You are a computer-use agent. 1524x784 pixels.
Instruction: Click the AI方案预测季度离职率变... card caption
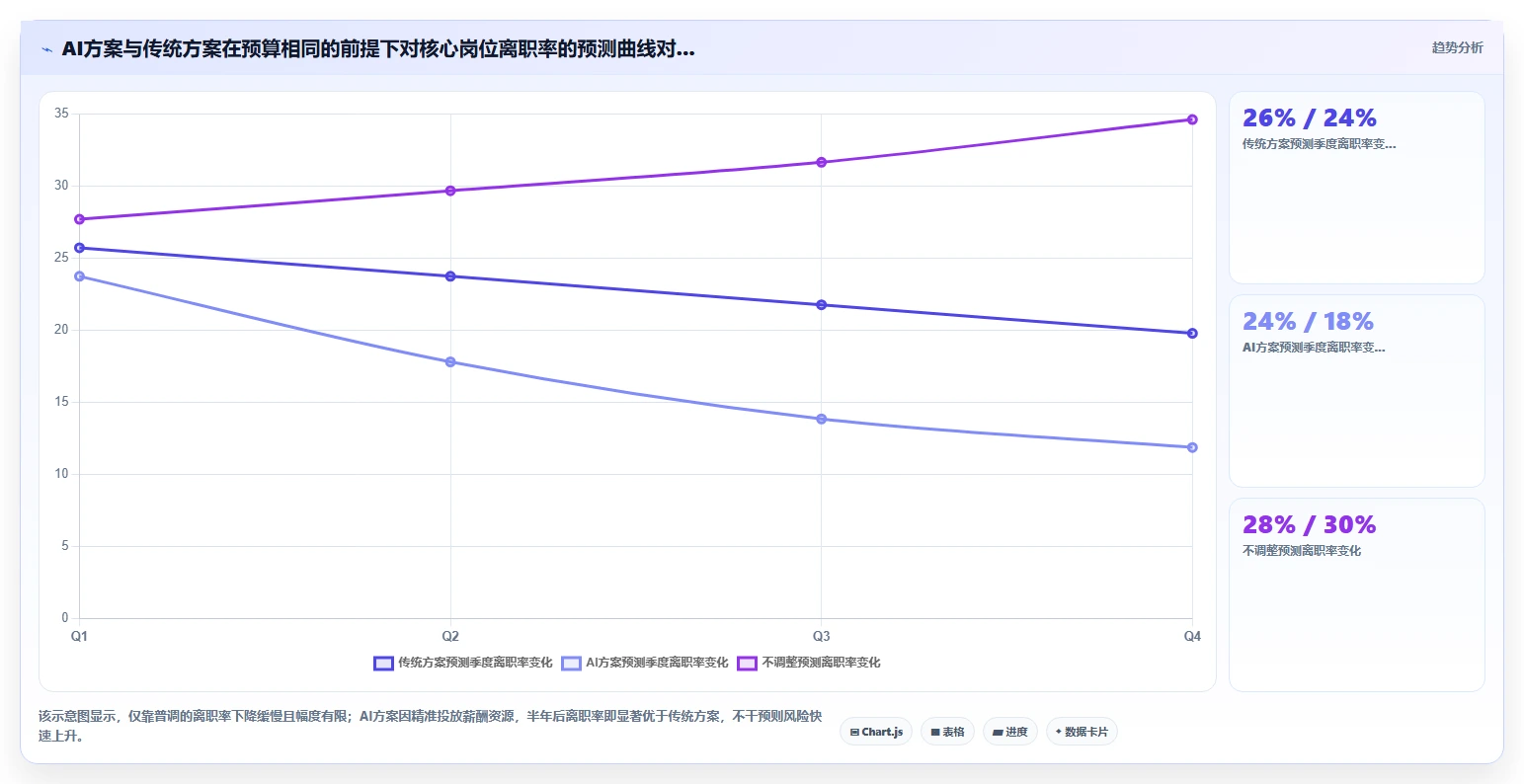pos(1314,348)
